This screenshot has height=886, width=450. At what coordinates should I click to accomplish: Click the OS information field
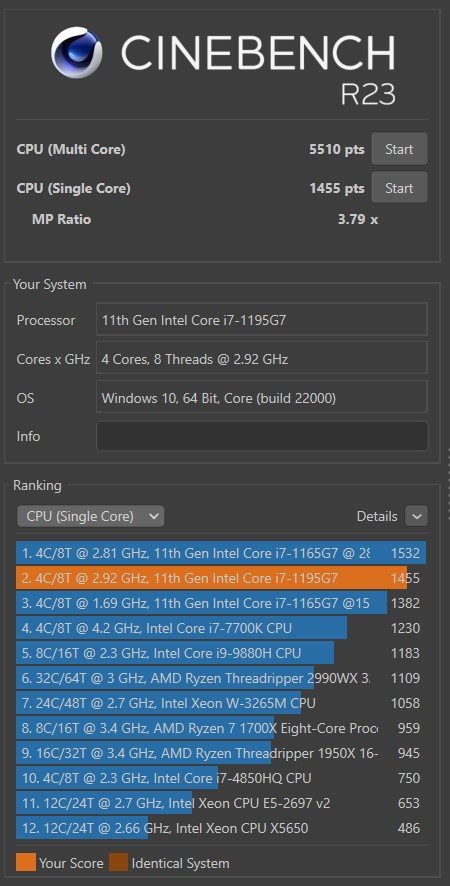click(262, 398)
